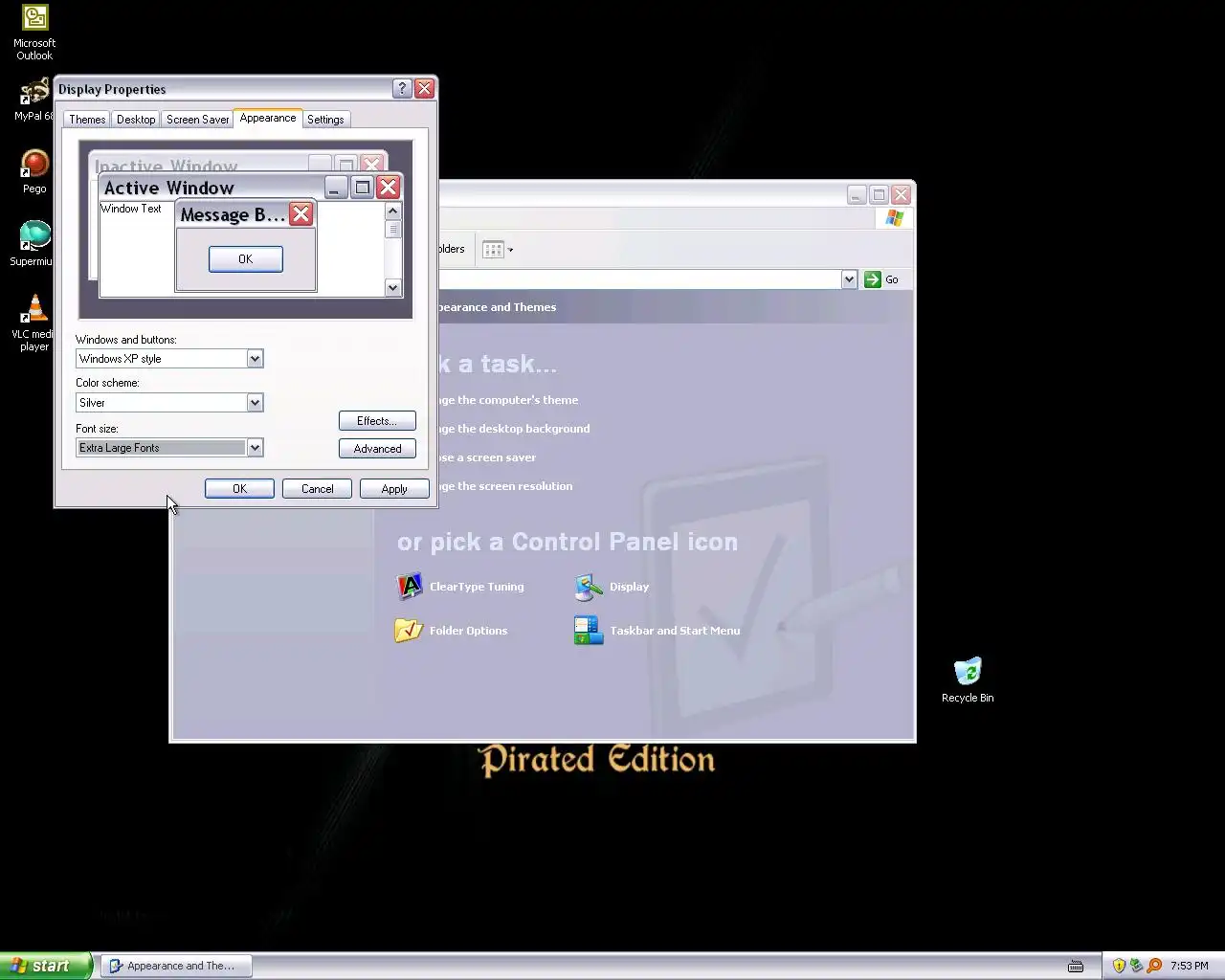This screenshot has height=980, width=1225.
Task: Click the Cancel button
Action: click(317, 489)
